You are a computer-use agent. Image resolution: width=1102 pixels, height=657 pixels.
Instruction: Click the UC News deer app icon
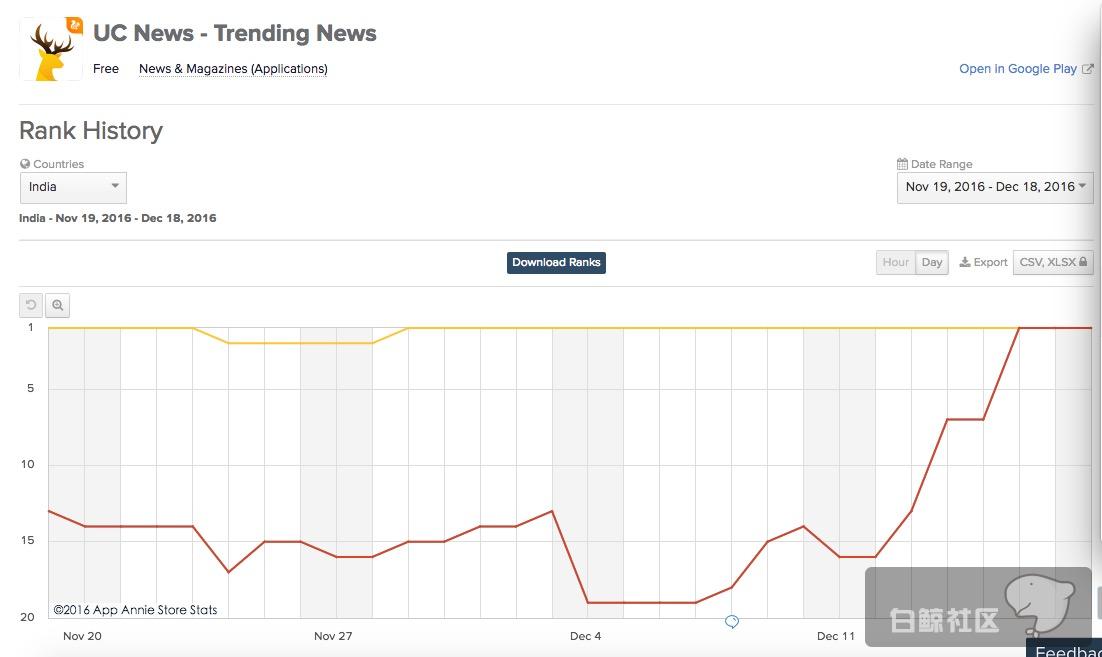tap(51, 49)
